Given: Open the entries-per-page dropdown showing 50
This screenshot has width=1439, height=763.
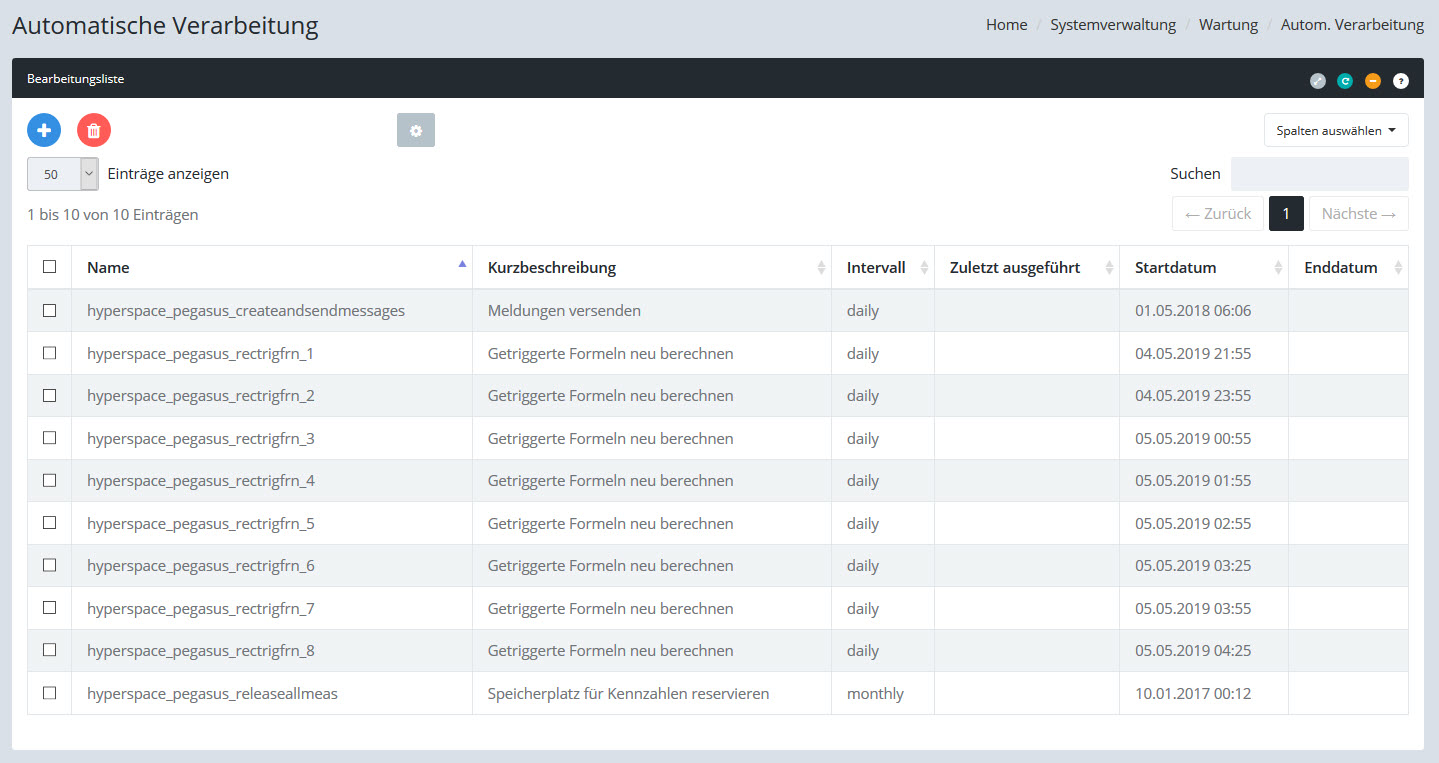Looking at the screenshot, I should (x=62, y=174).
